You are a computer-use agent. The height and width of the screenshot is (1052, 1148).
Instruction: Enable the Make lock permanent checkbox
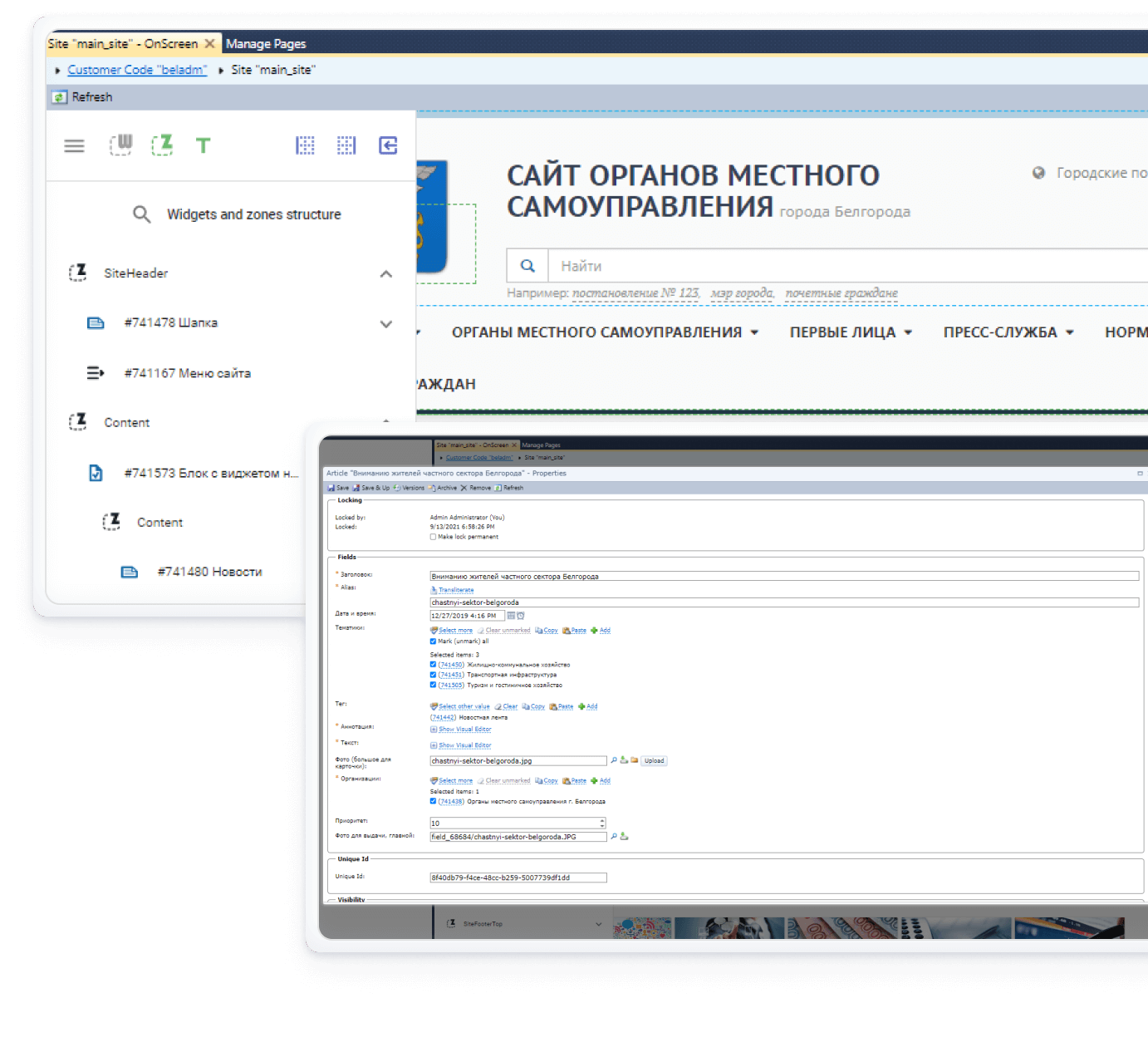point(433,537)
